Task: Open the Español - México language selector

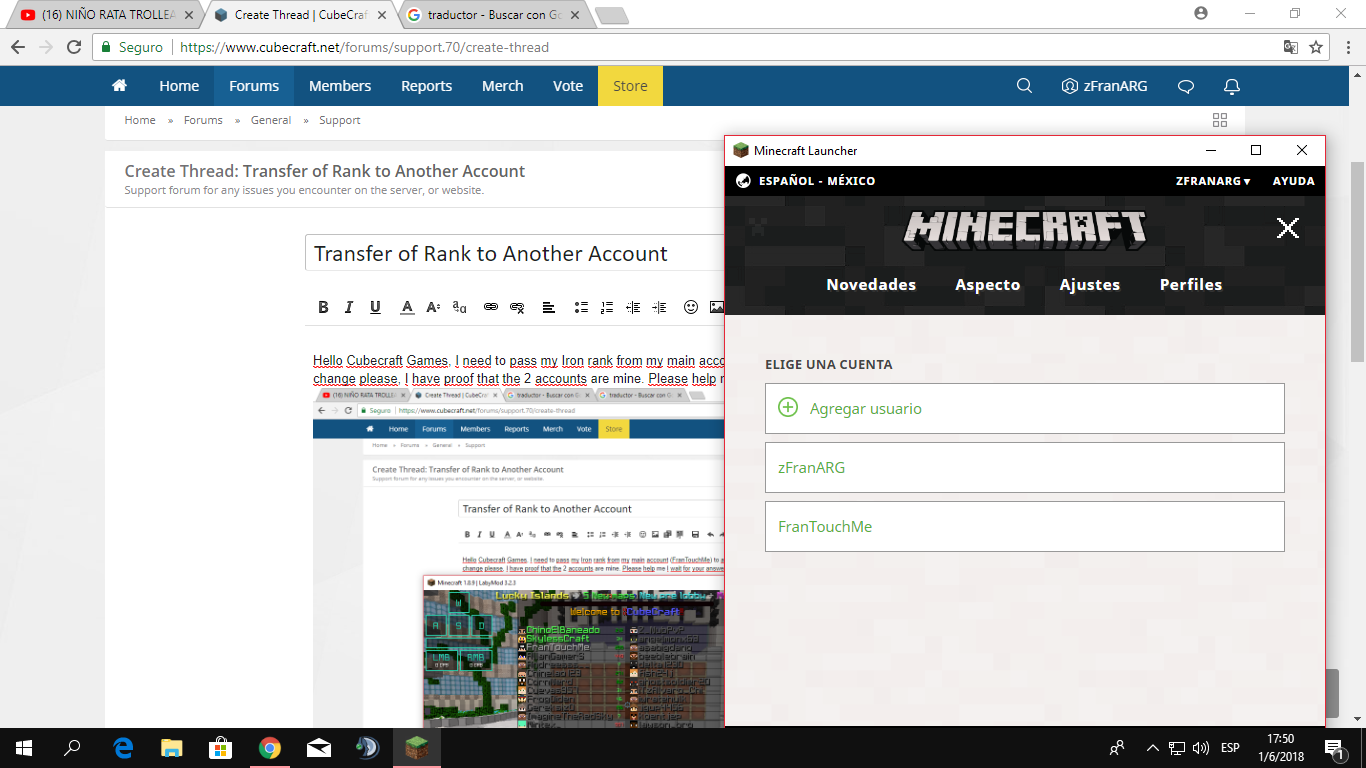Action: pos(806,181)
